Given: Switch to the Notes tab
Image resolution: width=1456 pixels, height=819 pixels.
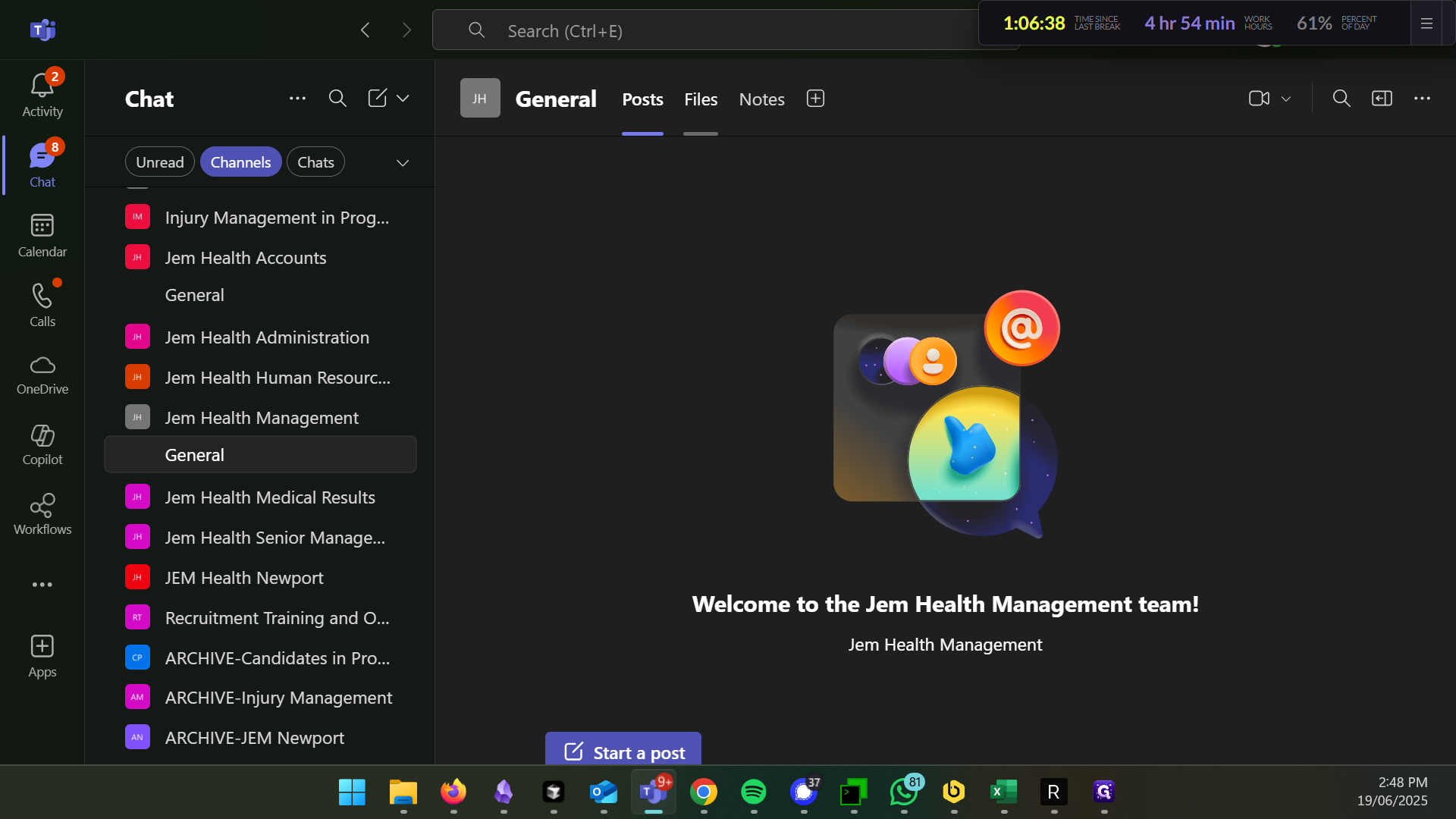Looking at the screenshot, I should pyautogui.click(x=761, y=99).
